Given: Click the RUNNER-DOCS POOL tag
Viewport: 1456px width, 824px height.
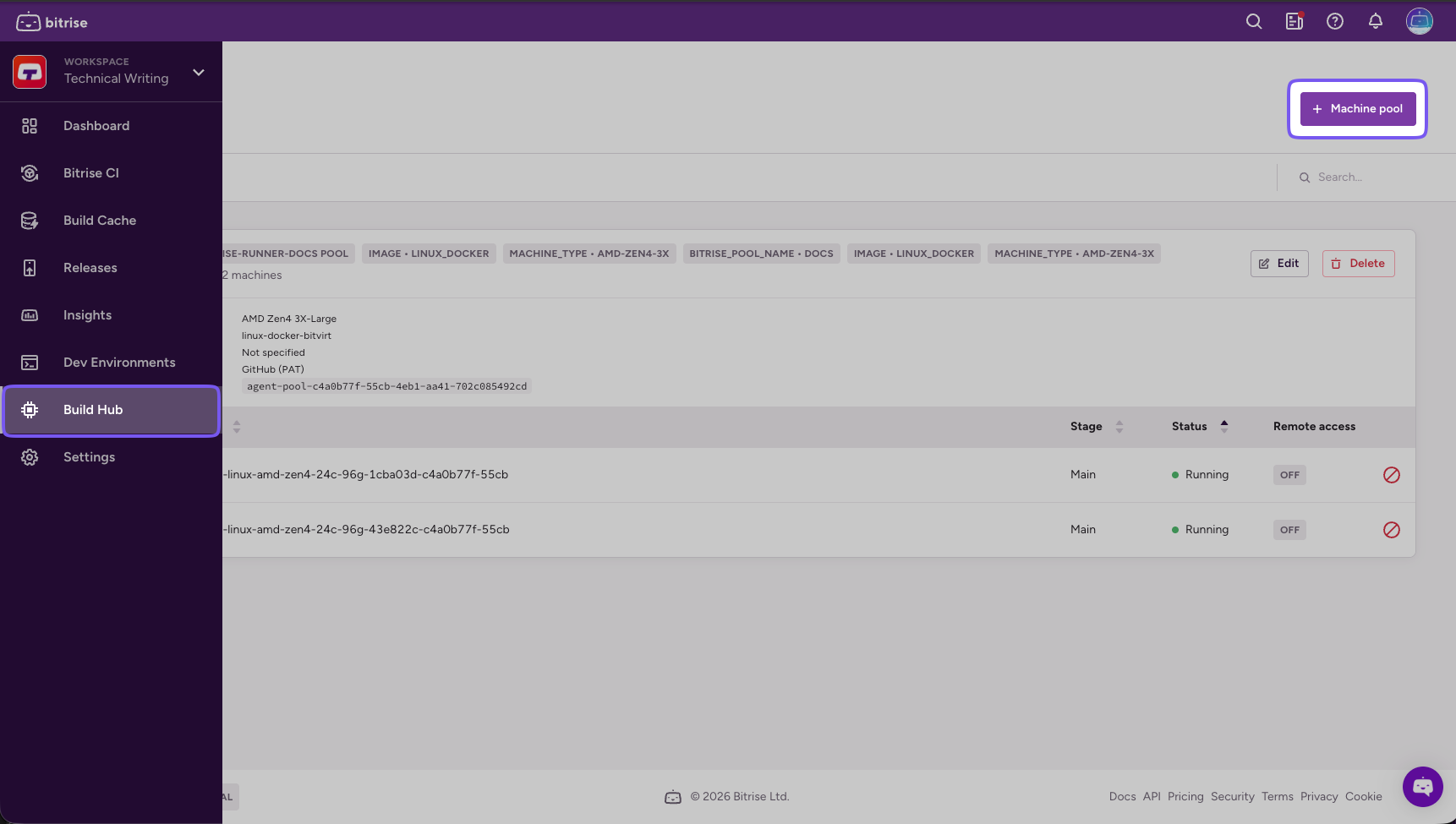Looking at the screenshot, I should pos(288,254).
